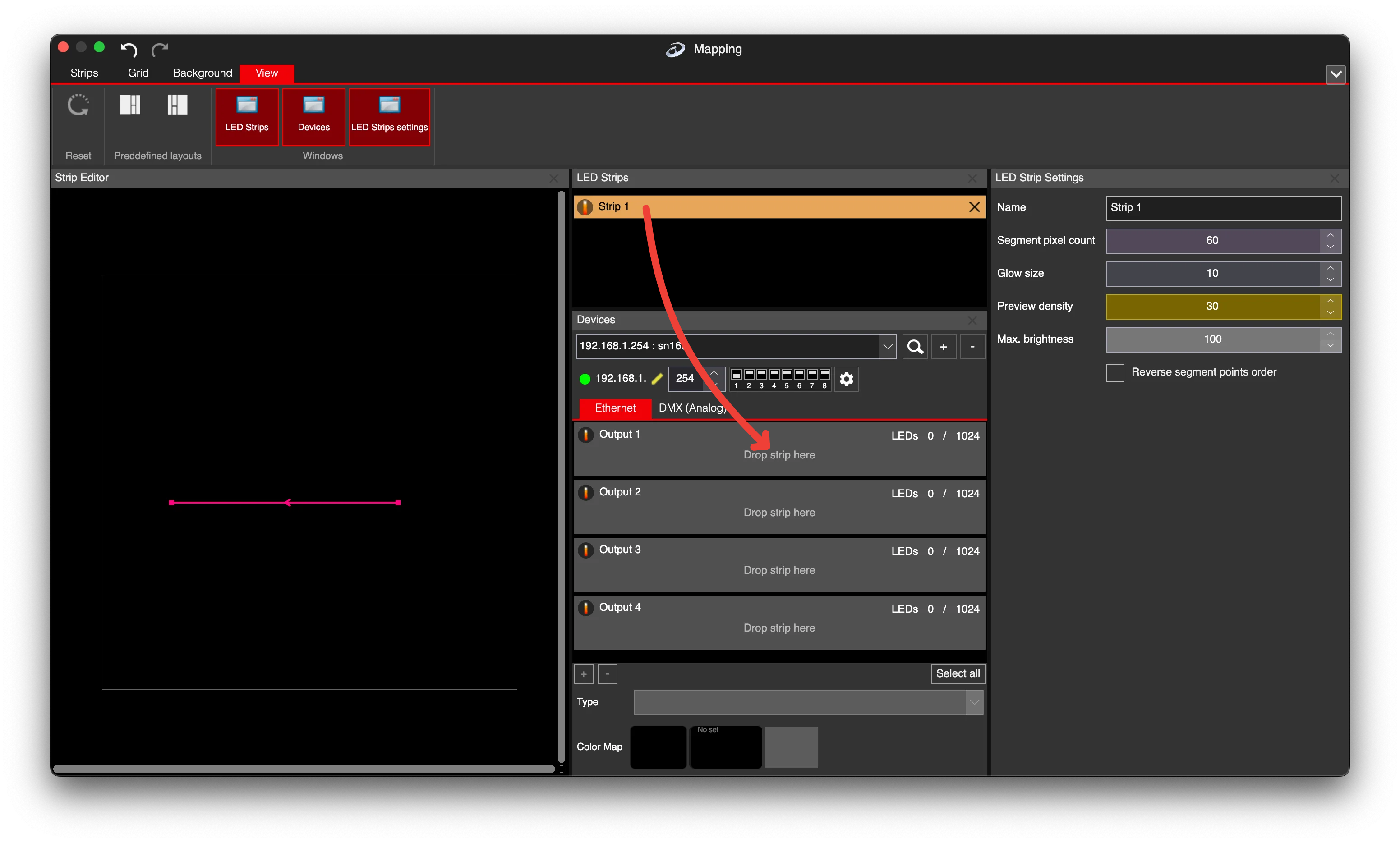Collapse the ribbon with the chevron button

coord(1335,74)
